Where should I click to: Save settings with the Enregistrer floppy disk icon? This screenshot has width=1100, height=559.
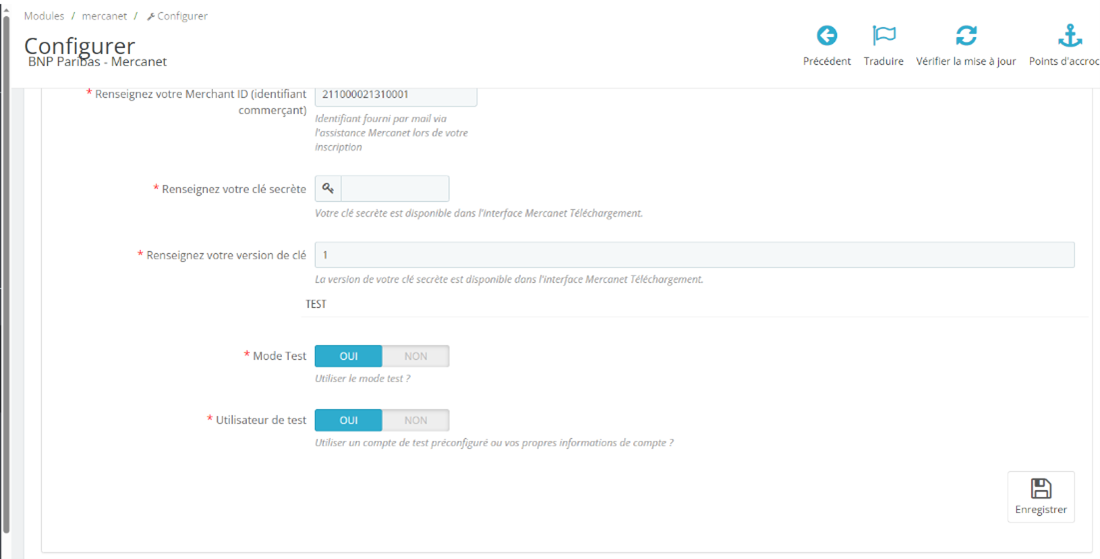pyautogui.click(x=1040, y=488)
